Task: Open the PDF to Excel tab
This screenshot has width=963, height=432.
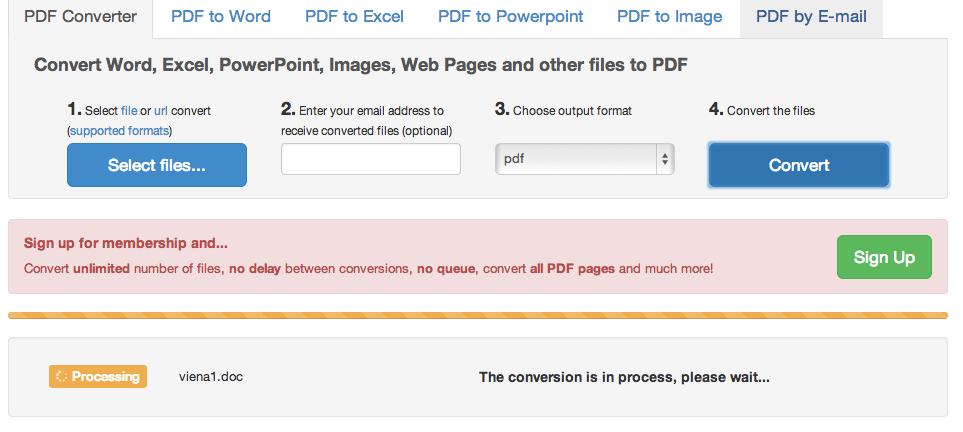Action: pyautogui.click(x=354, y=17)
